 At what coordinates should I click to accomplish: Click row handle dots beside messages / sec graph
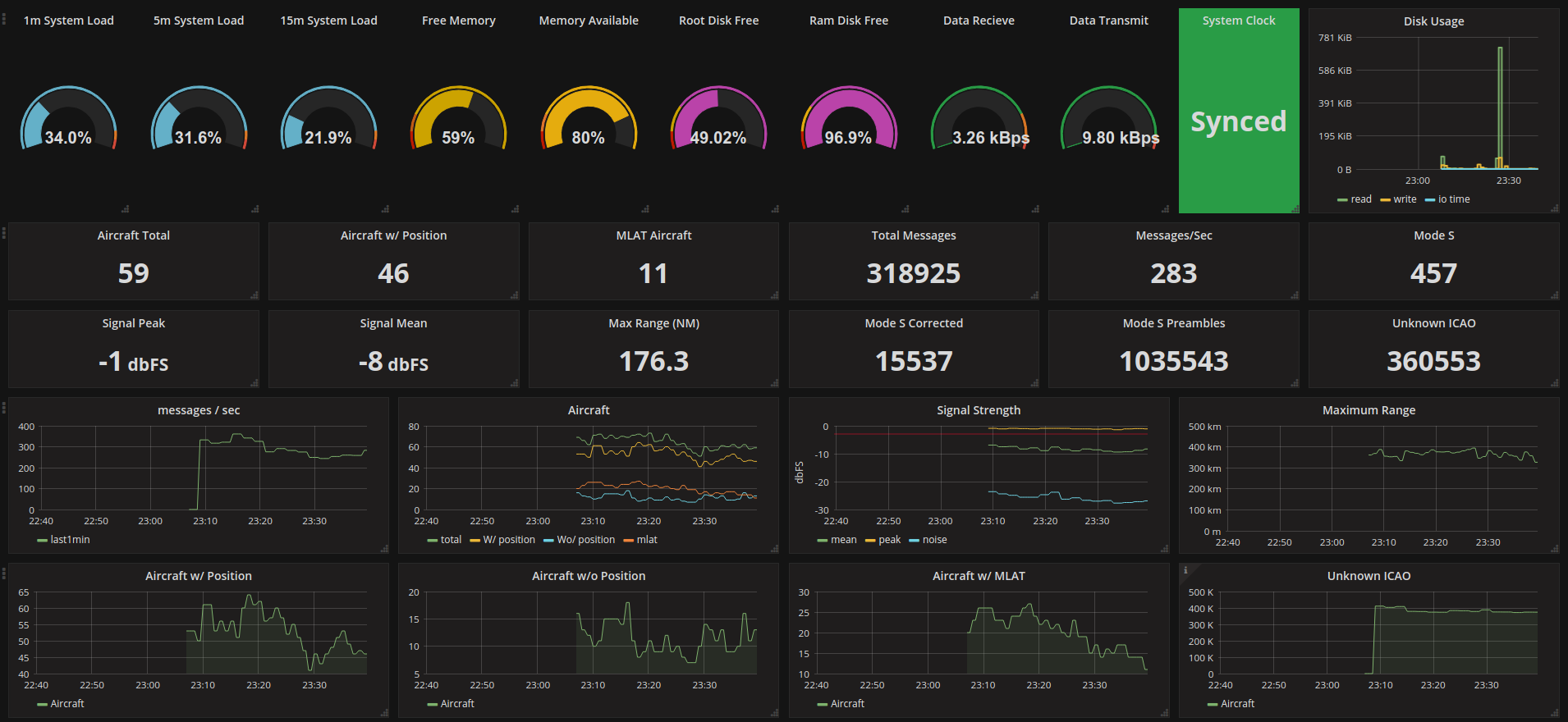click(4, 408)
